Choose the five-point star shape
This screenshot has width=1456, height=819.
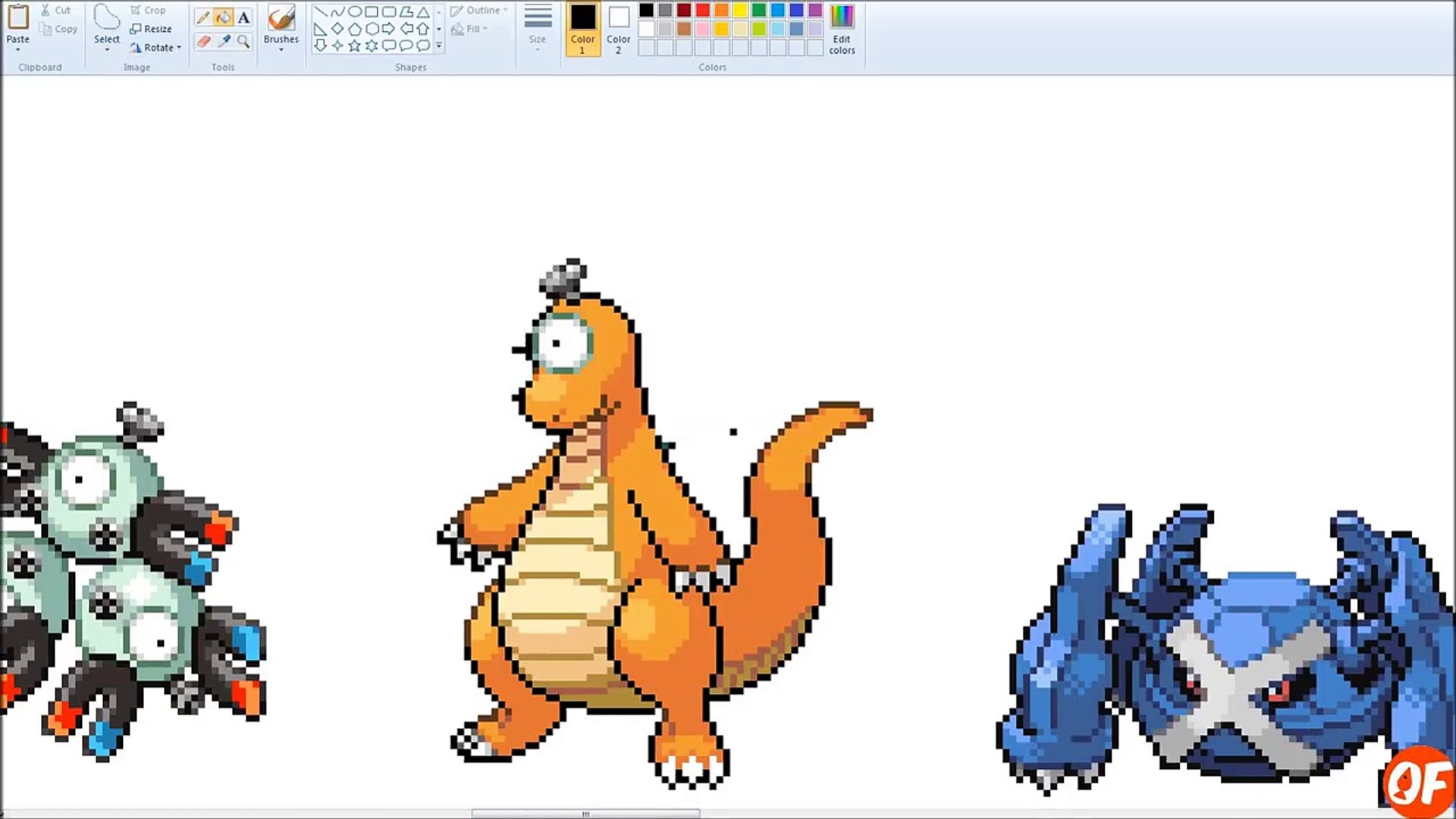(354, 45)
